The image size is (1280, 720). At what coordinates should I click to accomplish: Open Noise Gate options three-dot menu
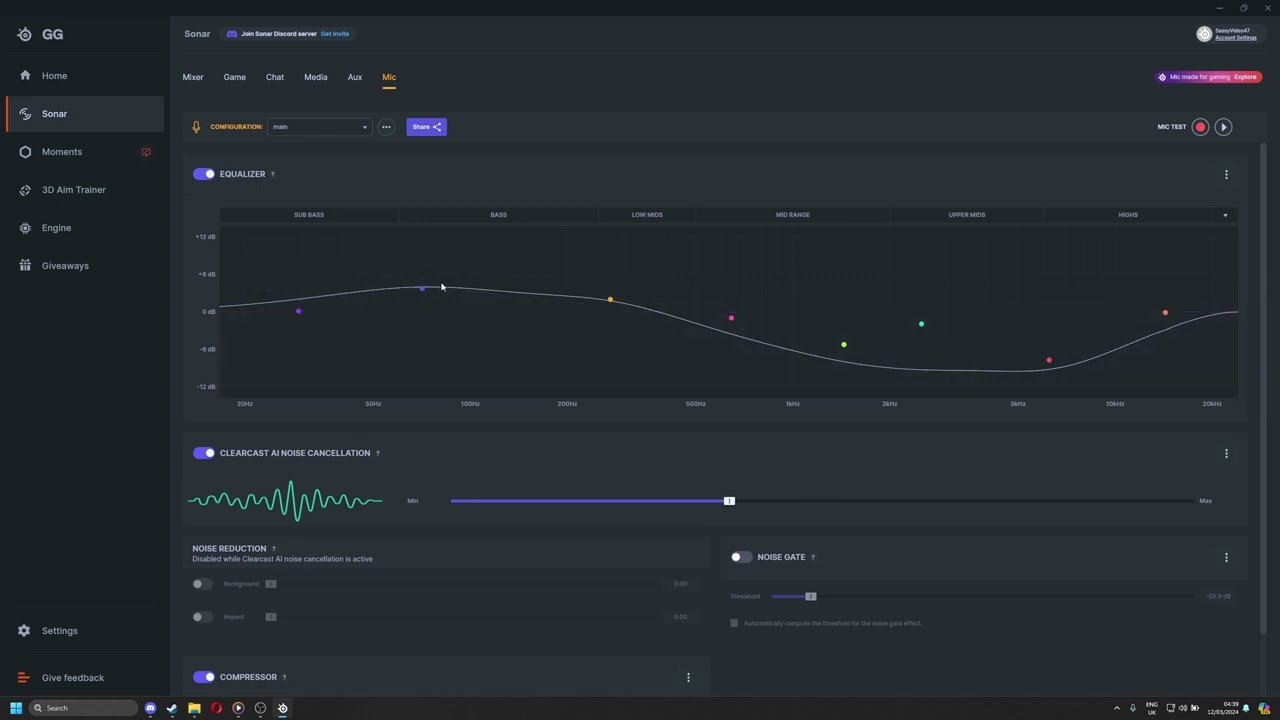click(1226, 557)
